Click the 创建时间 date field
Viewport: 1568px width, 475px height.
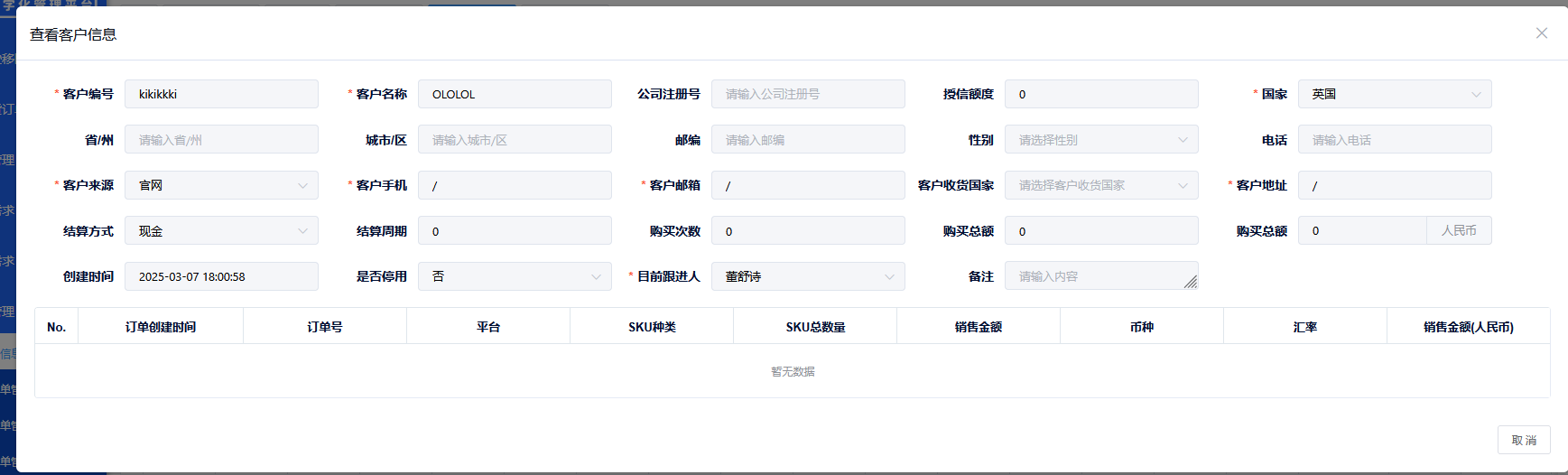[221, 277]
